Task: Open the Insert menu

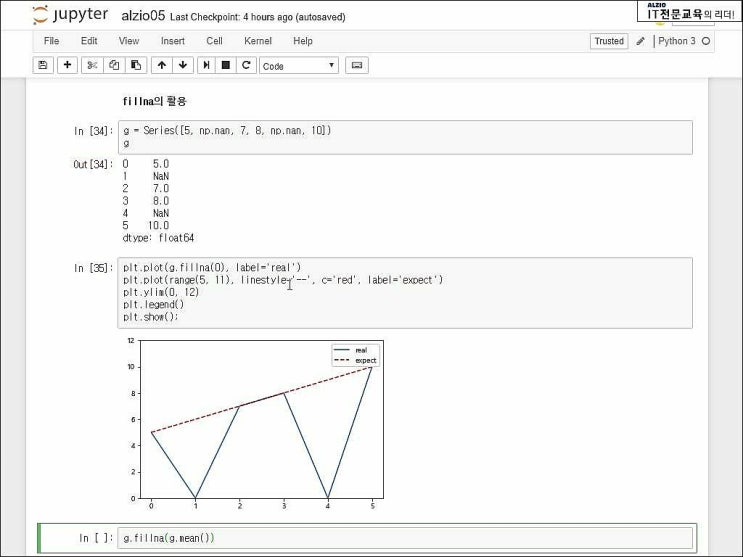Action: coord(172,41)
